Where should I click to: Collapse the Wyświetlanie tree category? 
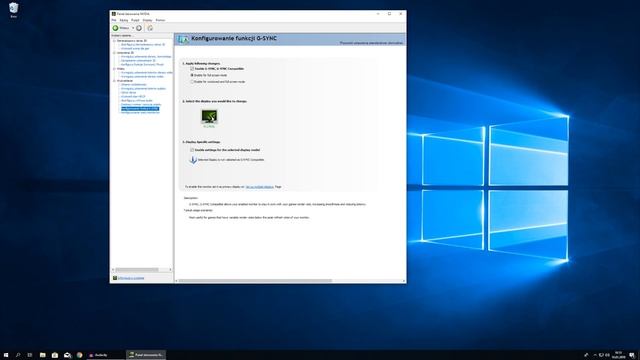tap(114, 81)
